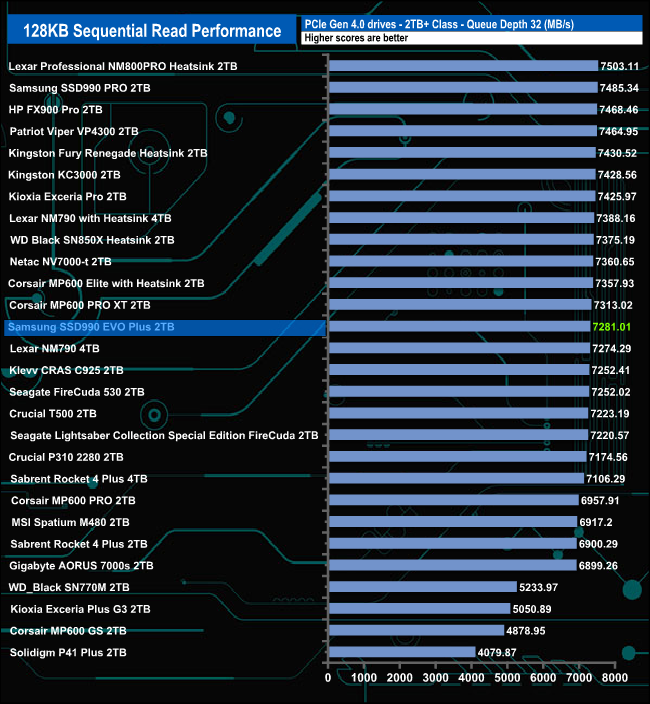The image size is (650, 704).
Task: Click the value 7388.16
Action: (616, 218)
